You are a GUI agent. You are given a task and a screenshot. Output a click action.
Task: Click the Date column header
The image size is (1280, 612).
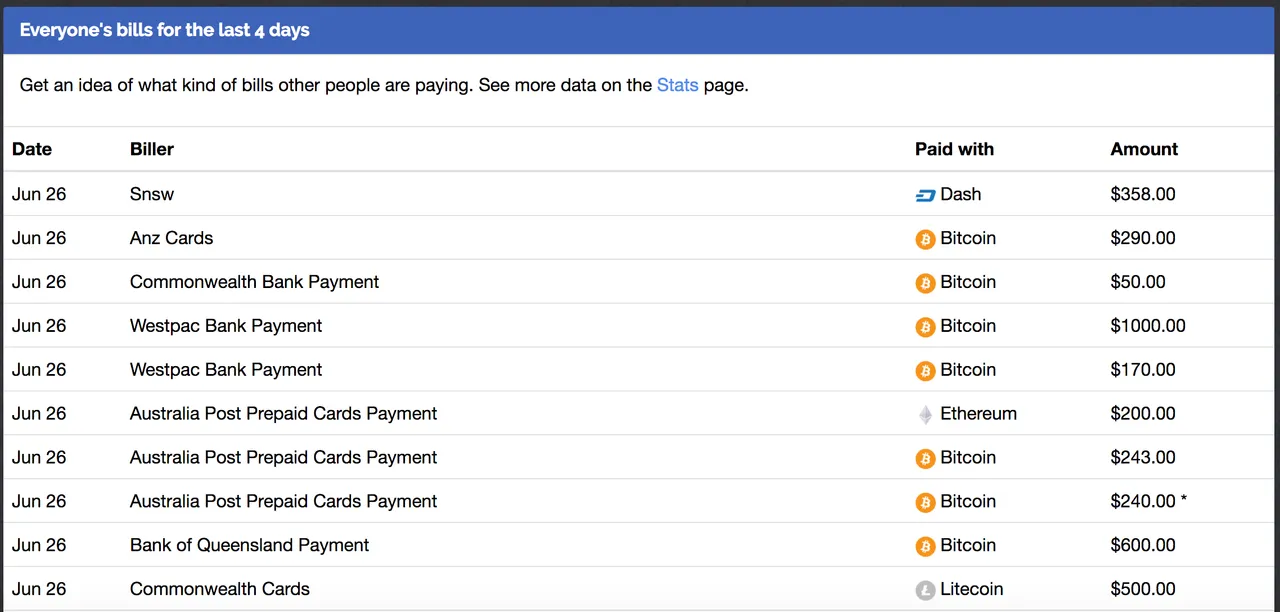click(32, 149)
